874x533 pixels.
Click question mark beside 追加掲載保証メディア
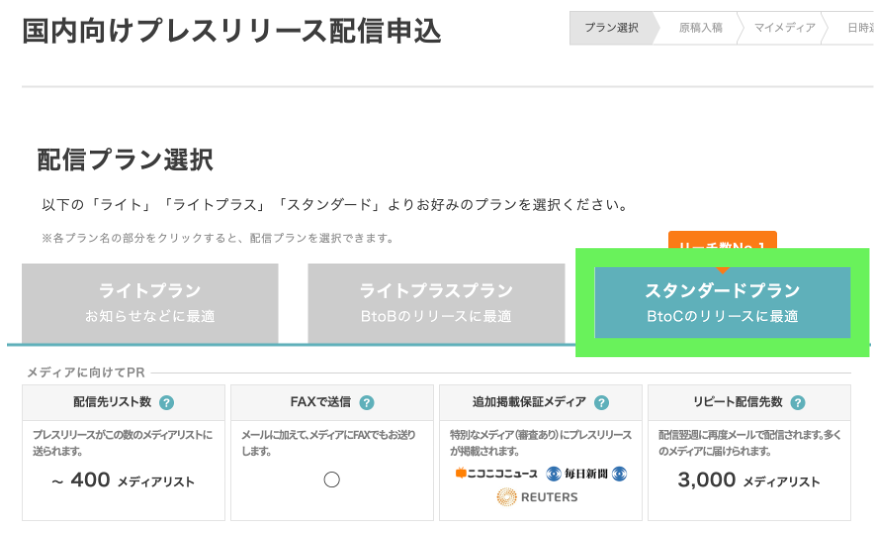pos(601,403)
